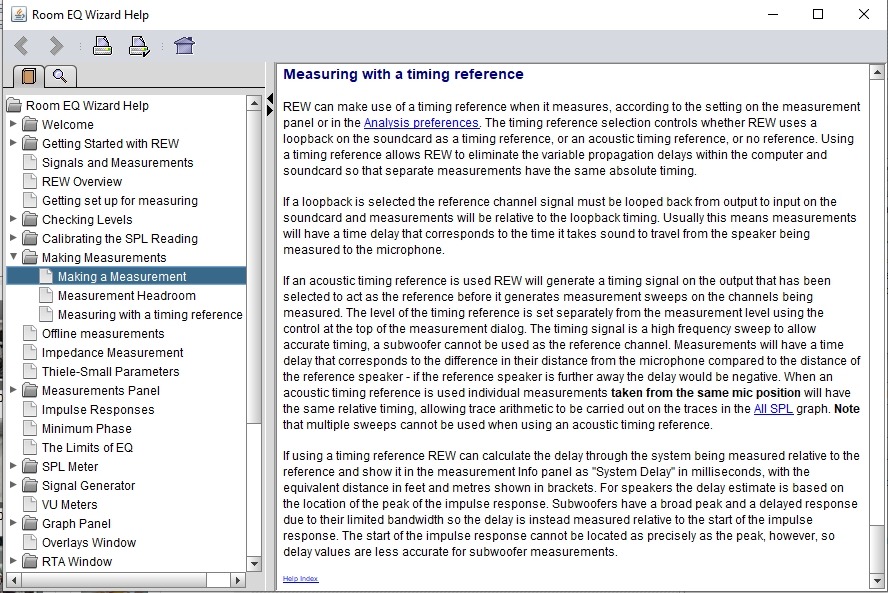888x593 pixels.
Task: Click the tree panel scroll-down arrow
Action: 254,564
